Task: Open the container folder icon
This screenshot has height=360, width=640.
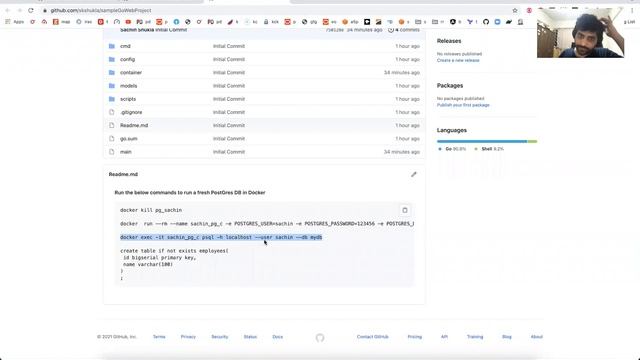Action: pyautogui.click(x=112, y=73)
